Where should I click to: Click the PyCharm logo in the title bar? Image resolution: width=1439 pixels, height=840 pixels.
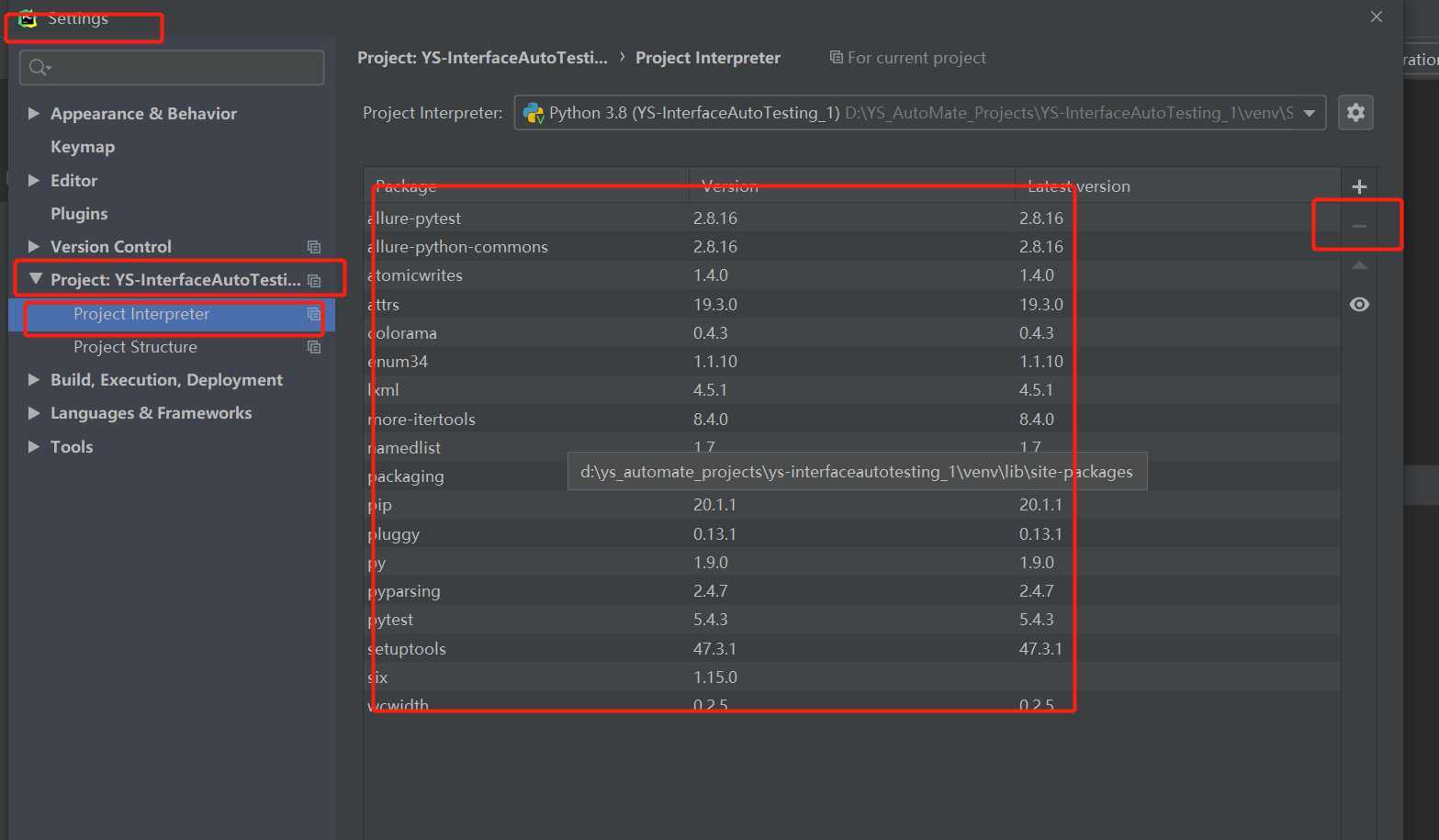coord(28,18)
